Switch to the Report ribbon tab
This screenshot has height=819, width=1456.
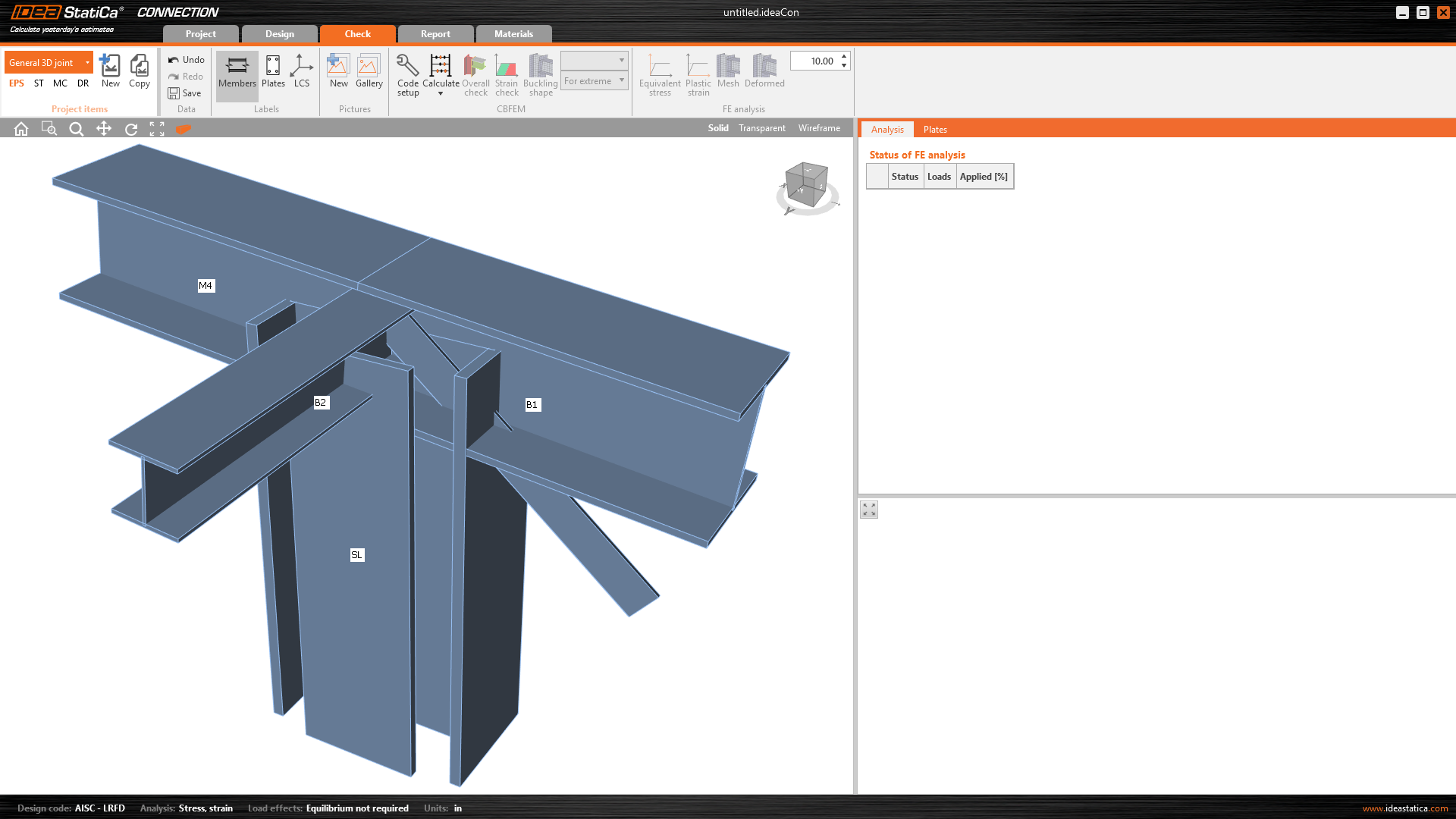435,34
